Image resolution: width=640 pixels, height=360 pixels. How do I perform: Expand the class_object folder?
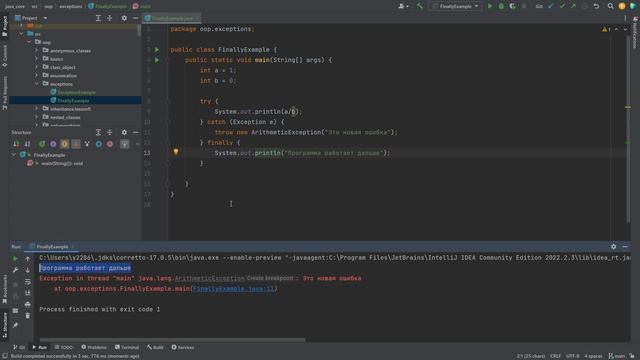pyautogui.click(x=36, y=67)
